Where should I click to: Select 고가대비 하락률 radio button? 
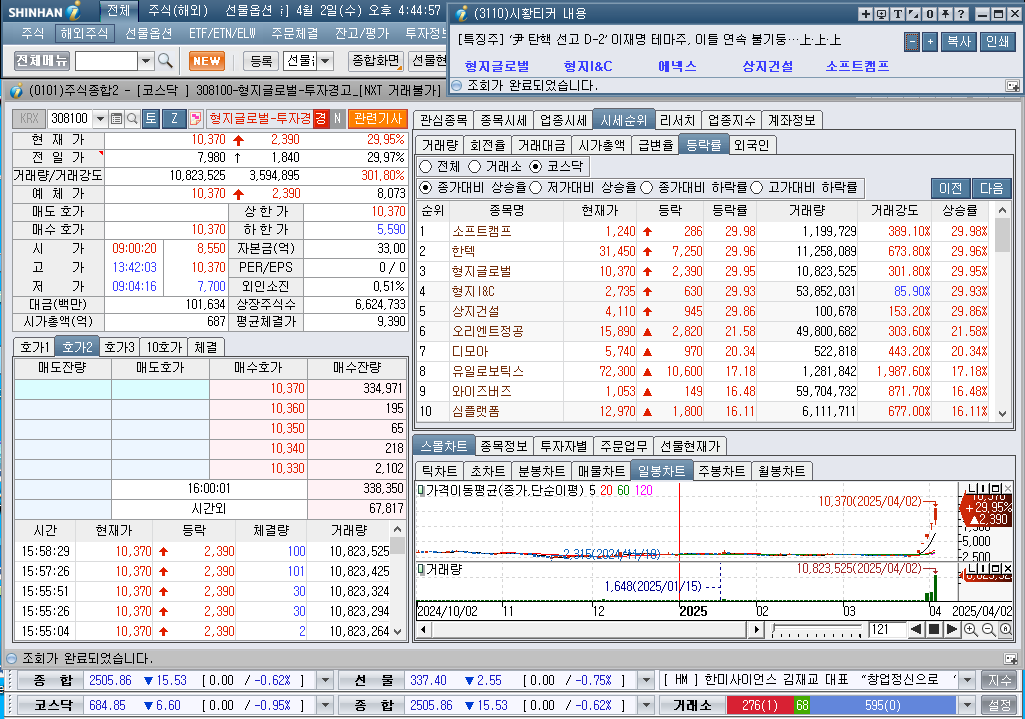pyautogui.click(x=757, y=188)
